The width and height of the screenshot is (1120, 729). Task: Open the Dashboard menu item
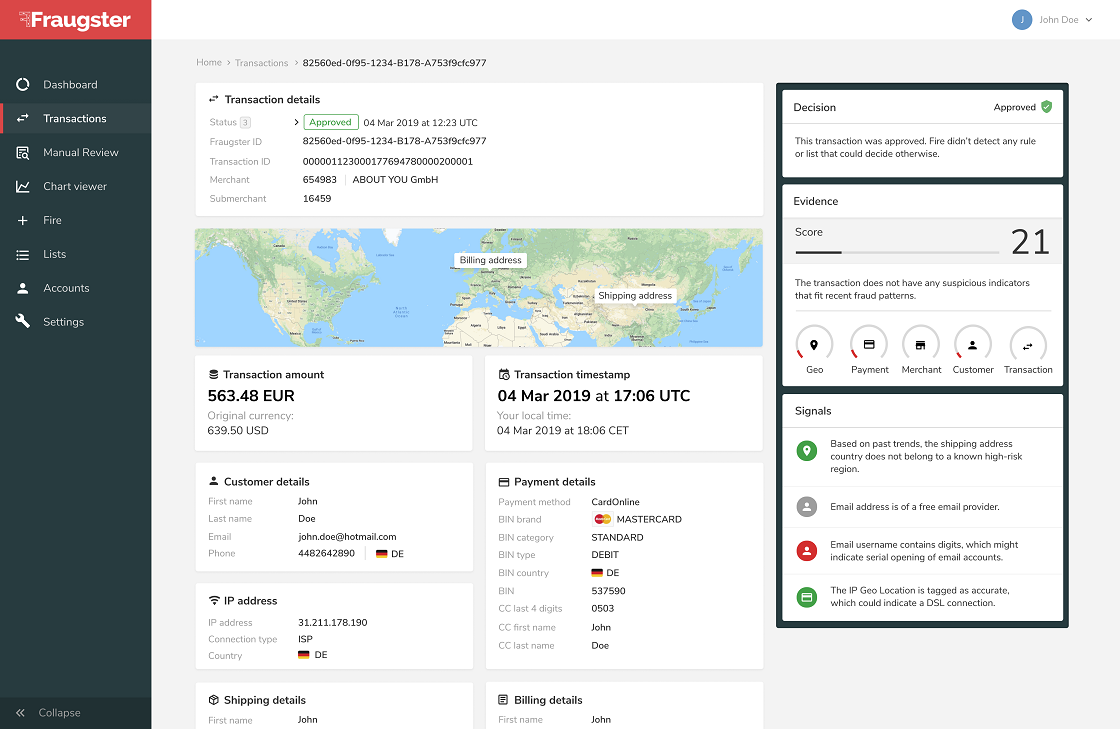(70, 85)
